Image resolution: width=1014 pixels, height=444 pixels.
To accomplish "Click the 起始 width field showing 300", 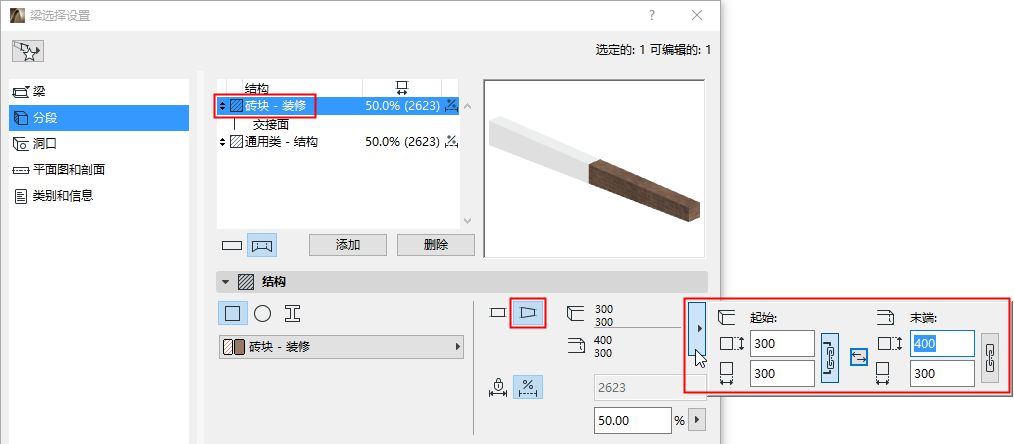I will click(x=782, y=374).
